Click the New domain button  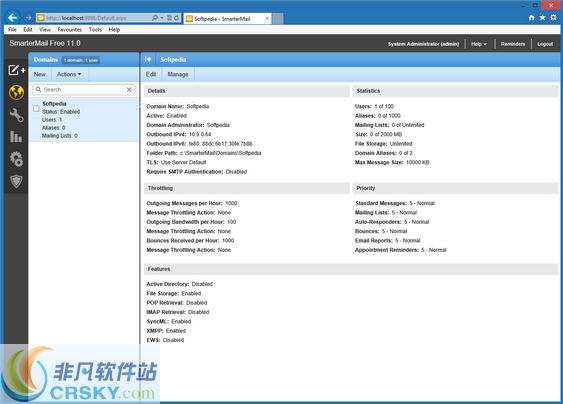(x=39, y=74)
